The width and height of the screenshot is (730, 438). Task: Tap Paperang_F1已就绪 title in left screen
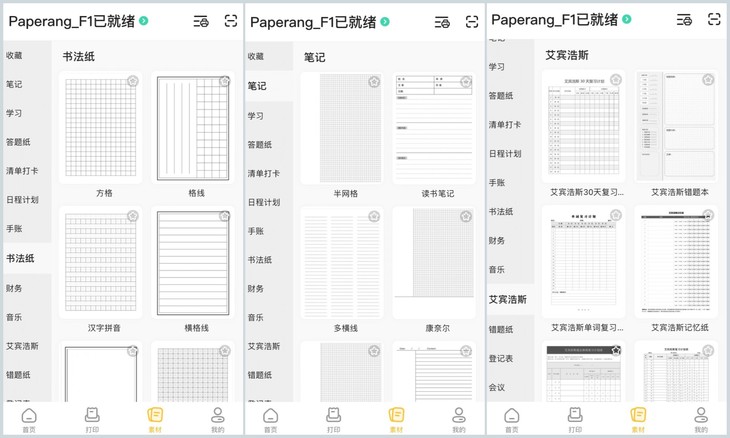(x=72, y=21)
